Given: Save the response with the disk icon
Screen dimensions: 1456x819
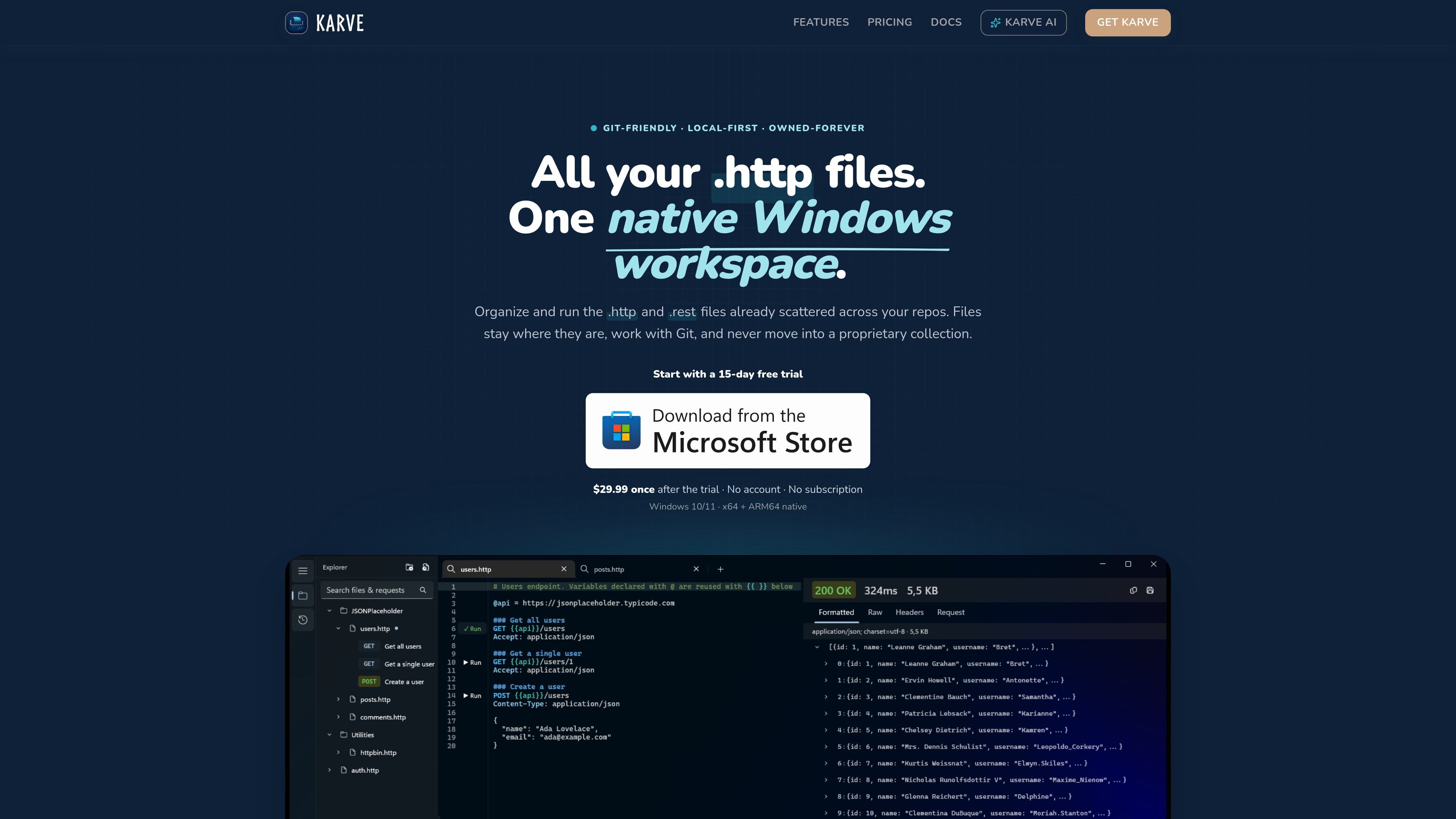Looking at the screenshot, I should pyautogui.click(x=1150, y=591).
